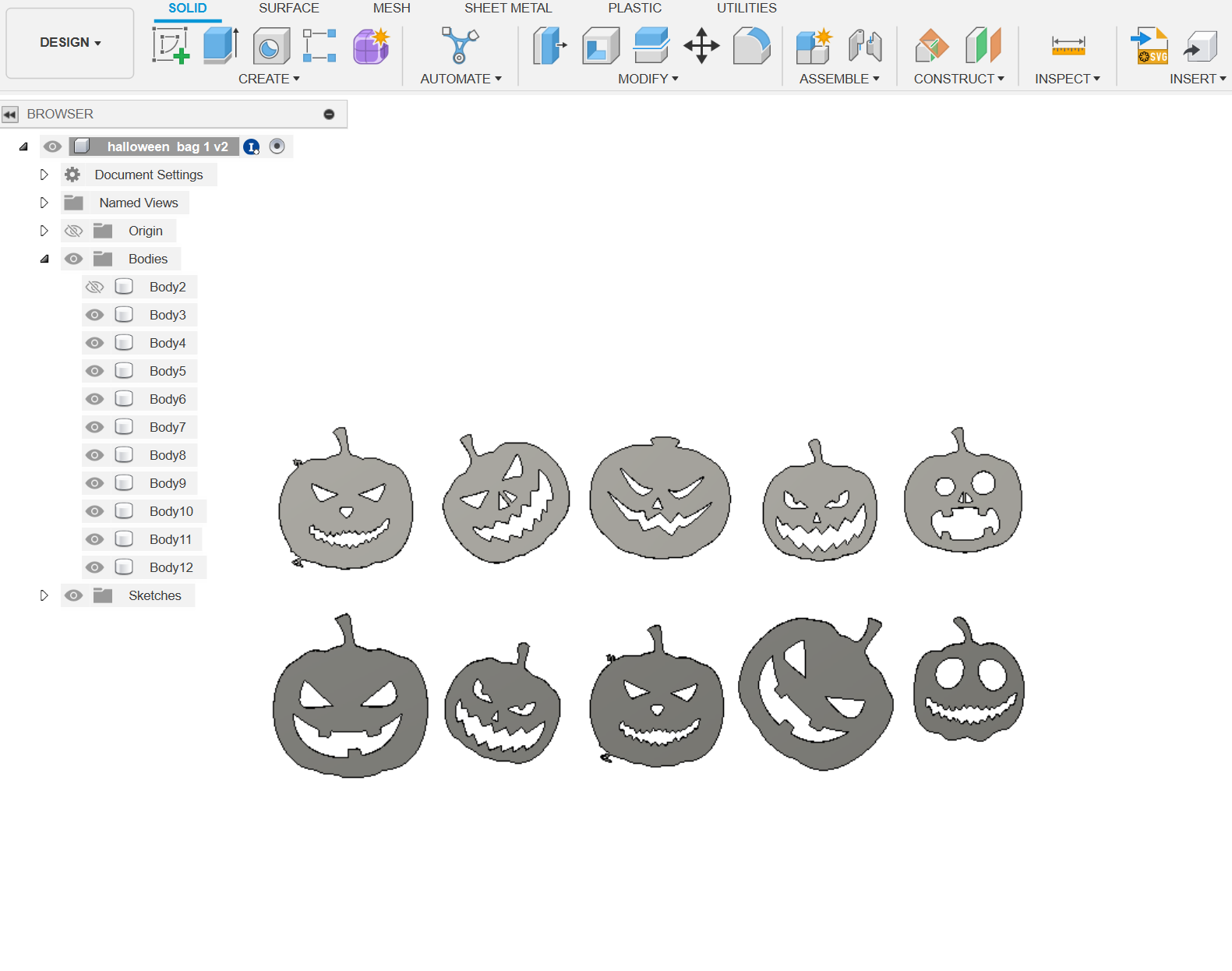Switch to the UTILITIES tab
Viewport: 1232px width, 971px height.
point(747,9)
